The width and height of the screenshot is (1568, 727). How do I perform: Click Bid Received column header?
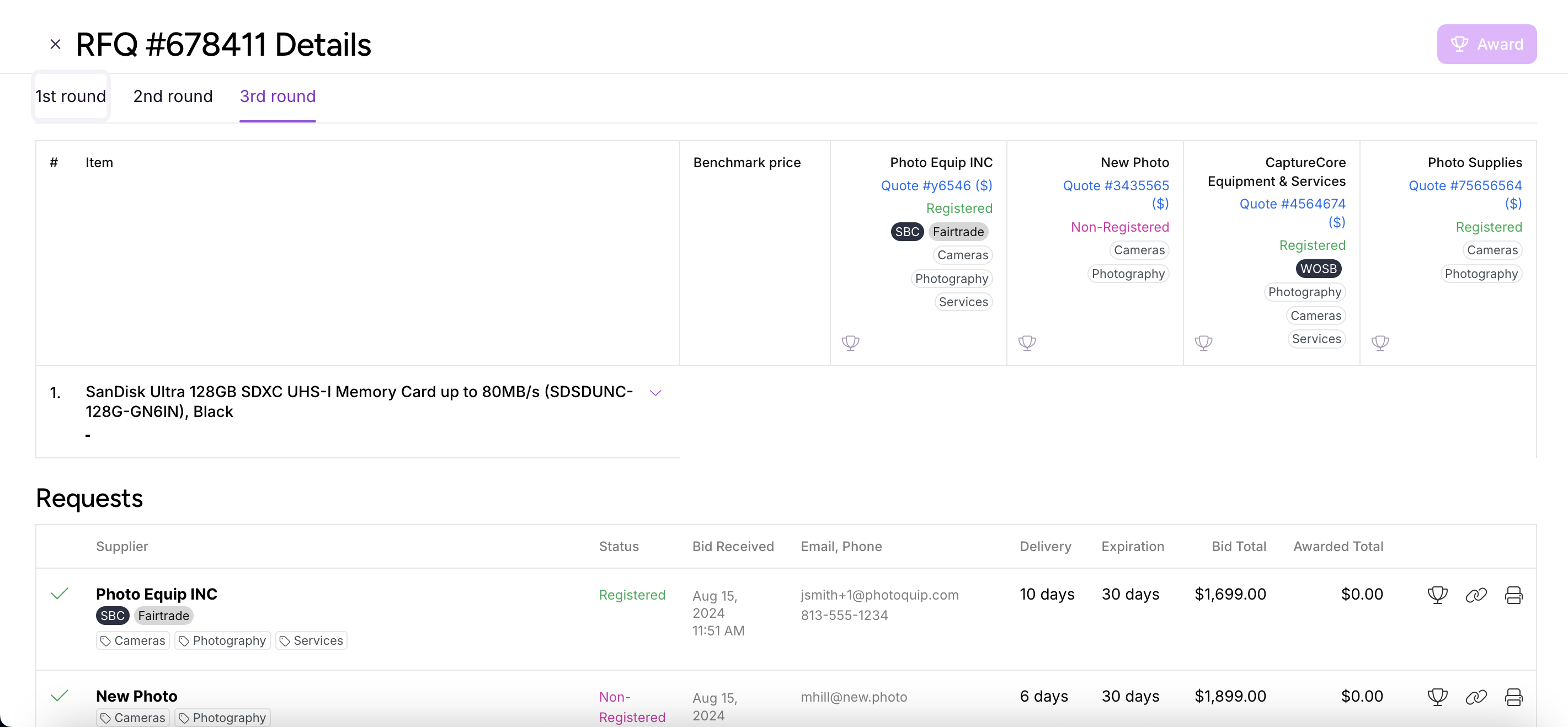(x=733, y=546)
